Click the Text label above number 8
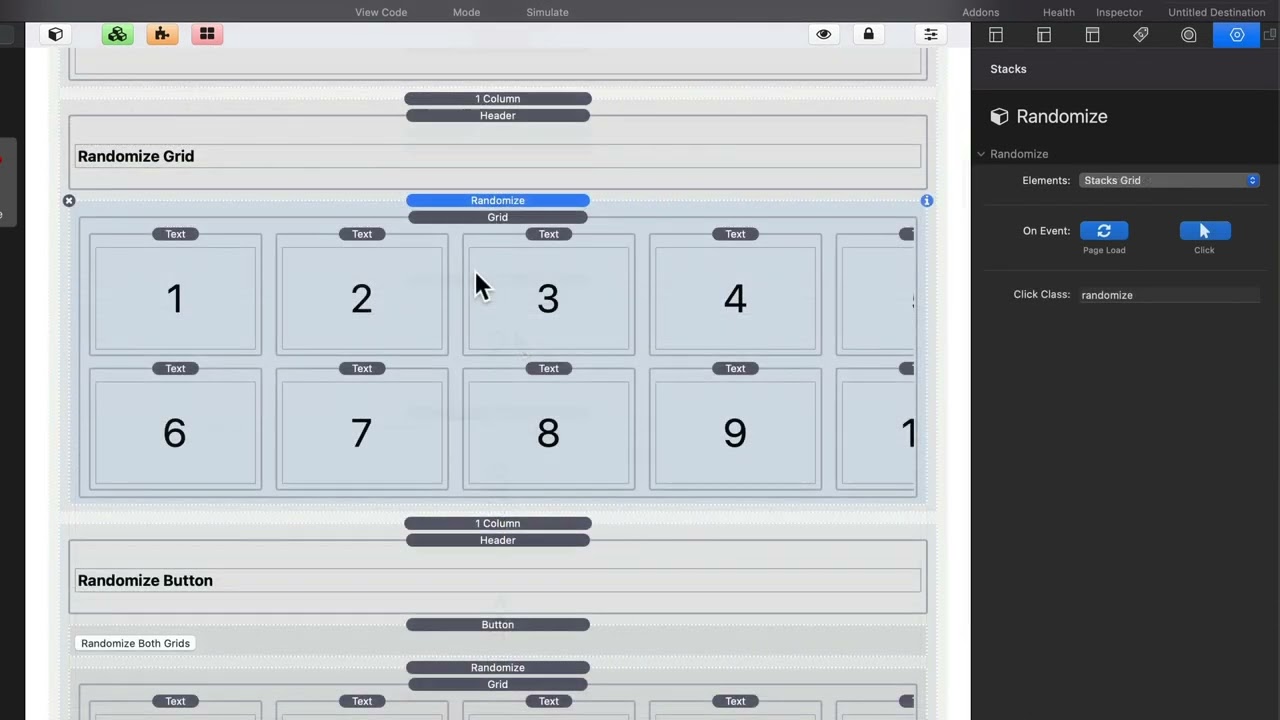1280x720 pixels. 548,368
